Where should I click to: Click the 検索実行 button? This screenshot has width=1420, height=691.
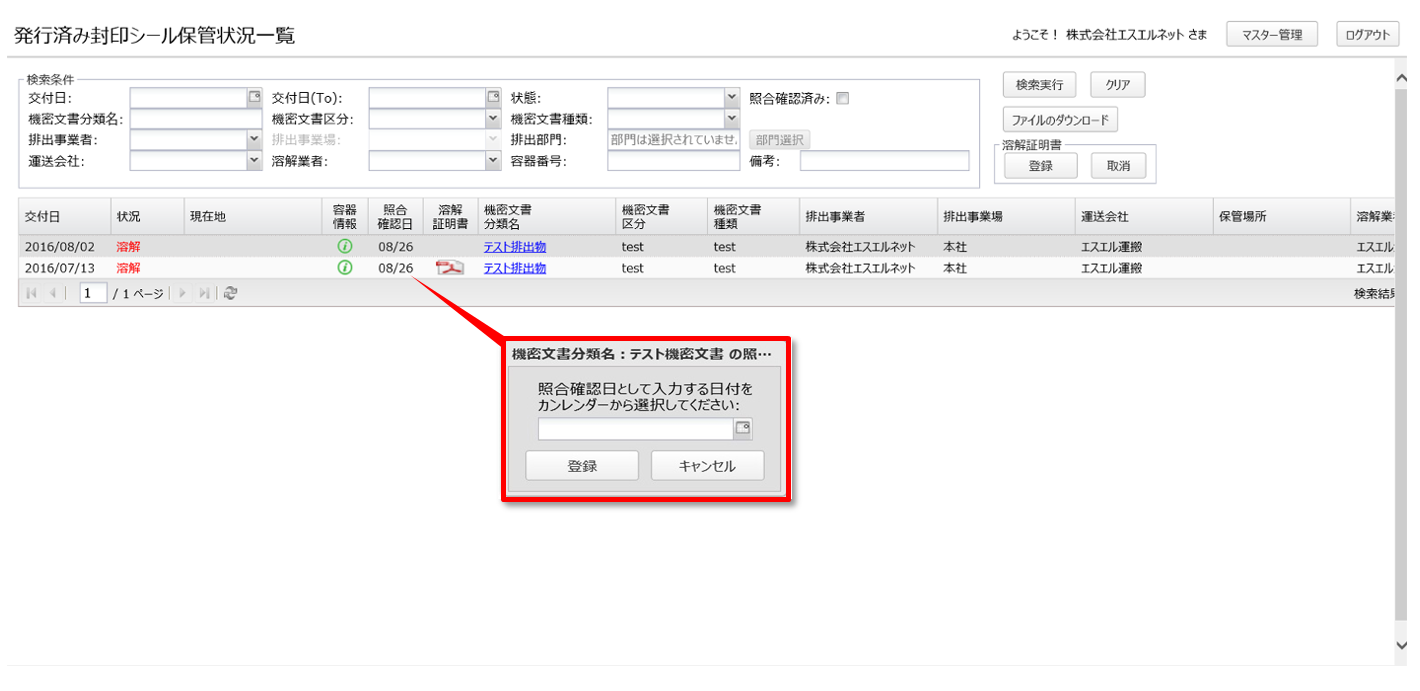pos(1039,85)
